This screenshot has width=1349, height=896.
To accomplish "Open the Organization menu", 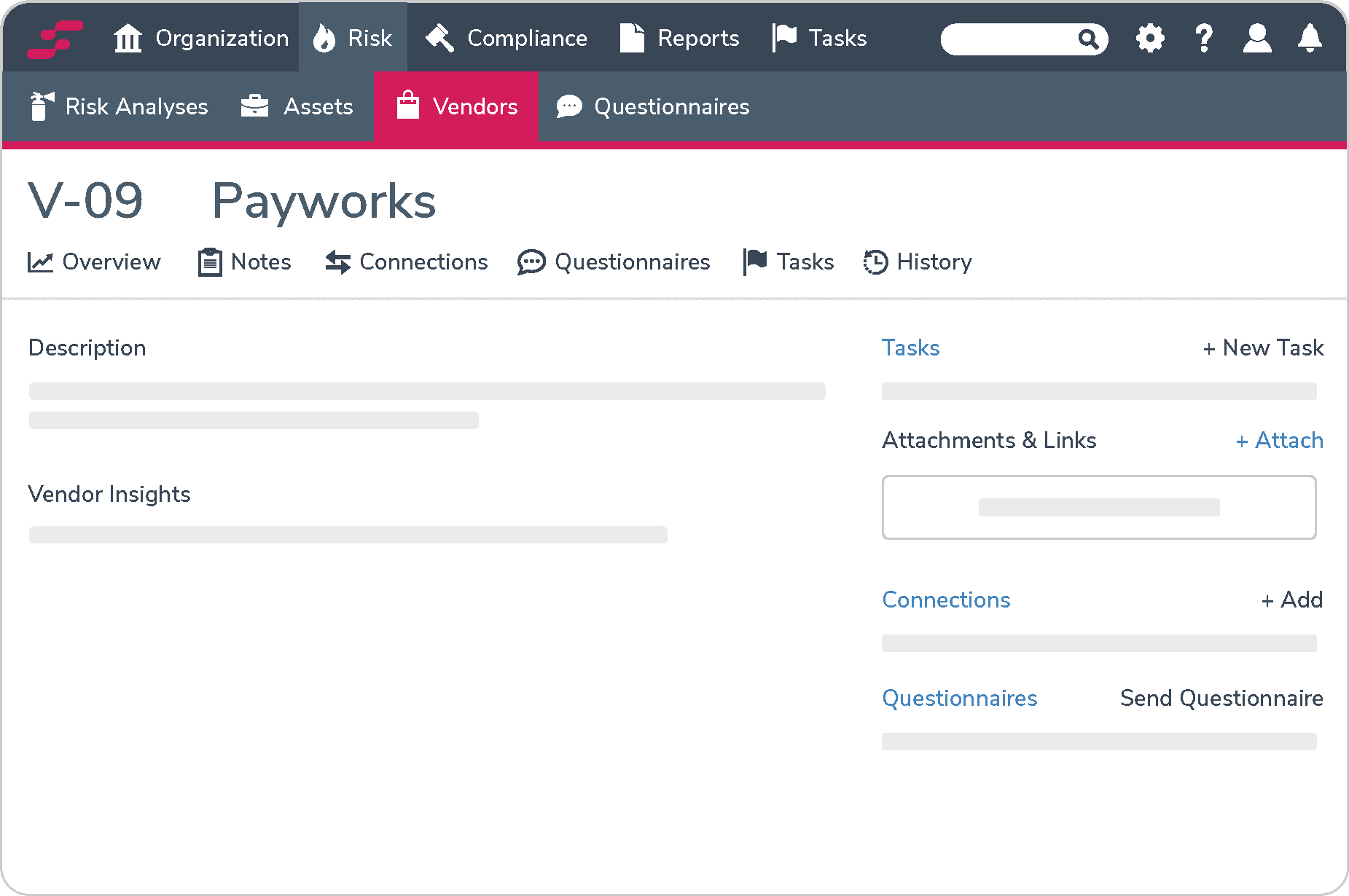I will pos(201,38).
